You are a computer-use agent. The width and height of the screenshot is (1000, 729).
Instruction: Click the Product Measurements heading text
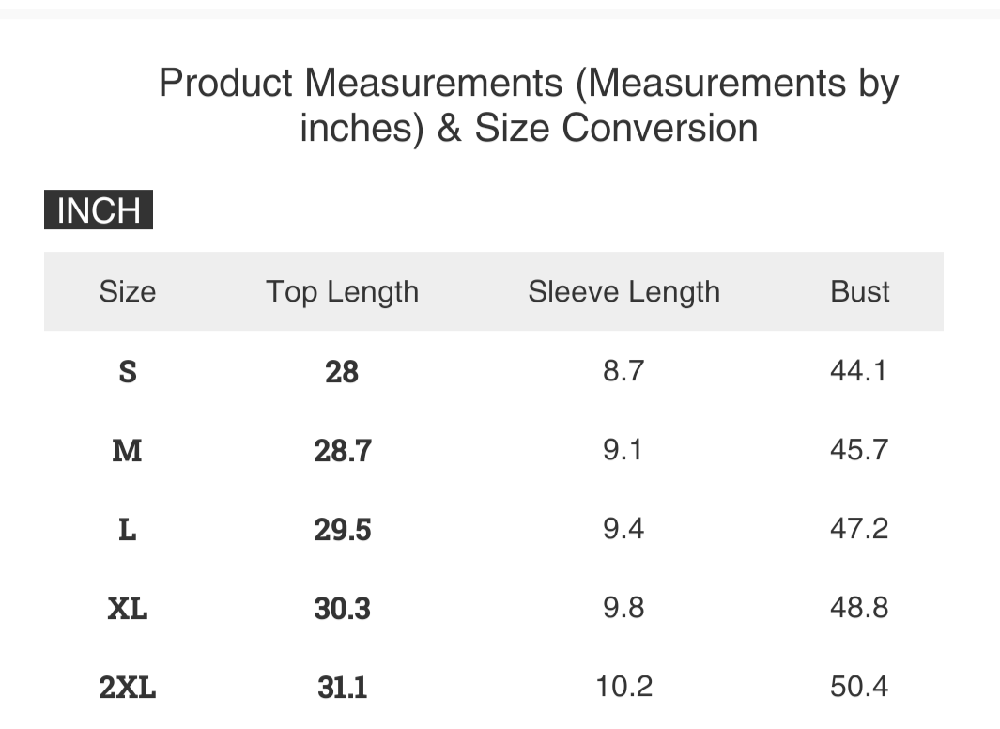coord(529,105)
